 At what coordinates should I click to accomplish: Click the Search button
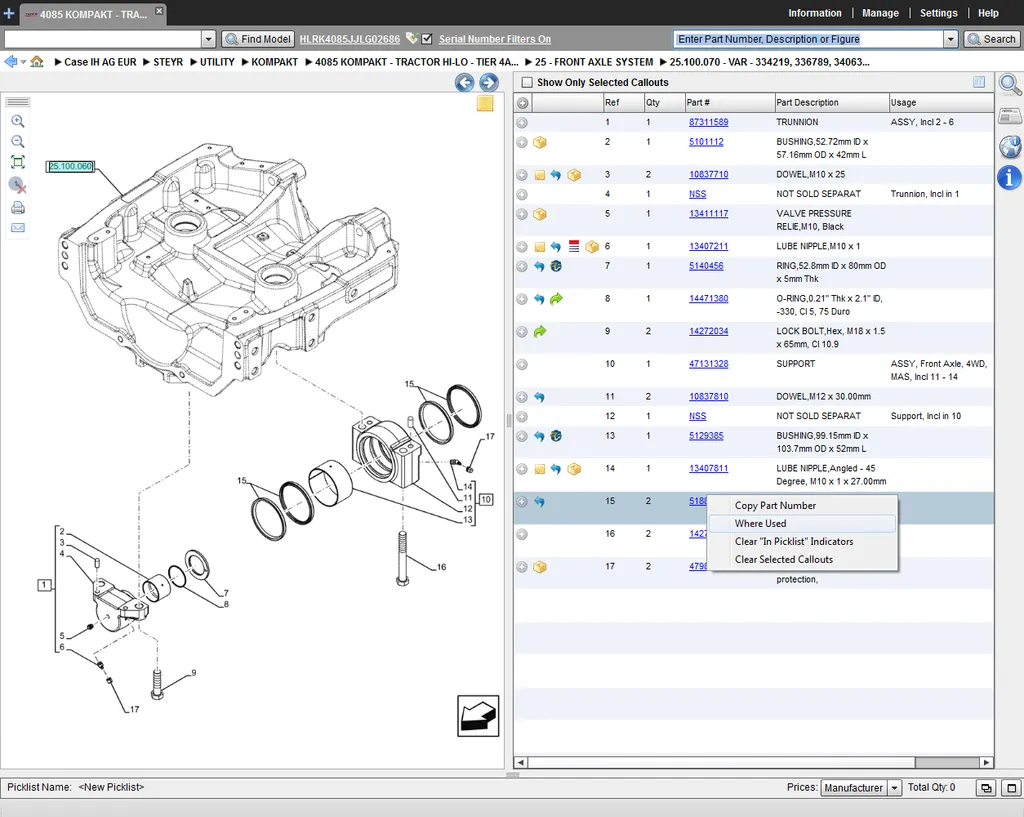[x=991, y=39]
